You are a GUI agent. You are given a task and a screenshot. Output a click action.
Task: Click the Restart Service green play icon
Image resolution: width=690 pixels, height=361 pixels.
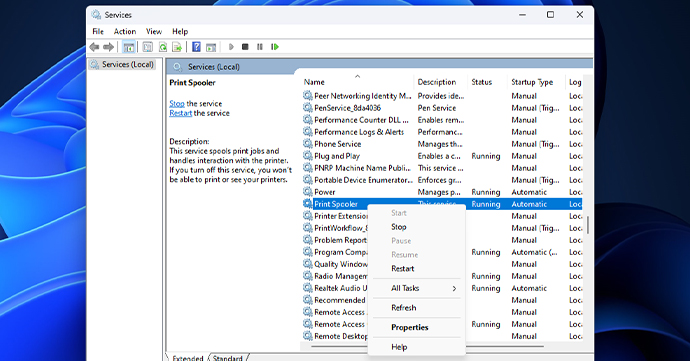[x=275, y=47]
